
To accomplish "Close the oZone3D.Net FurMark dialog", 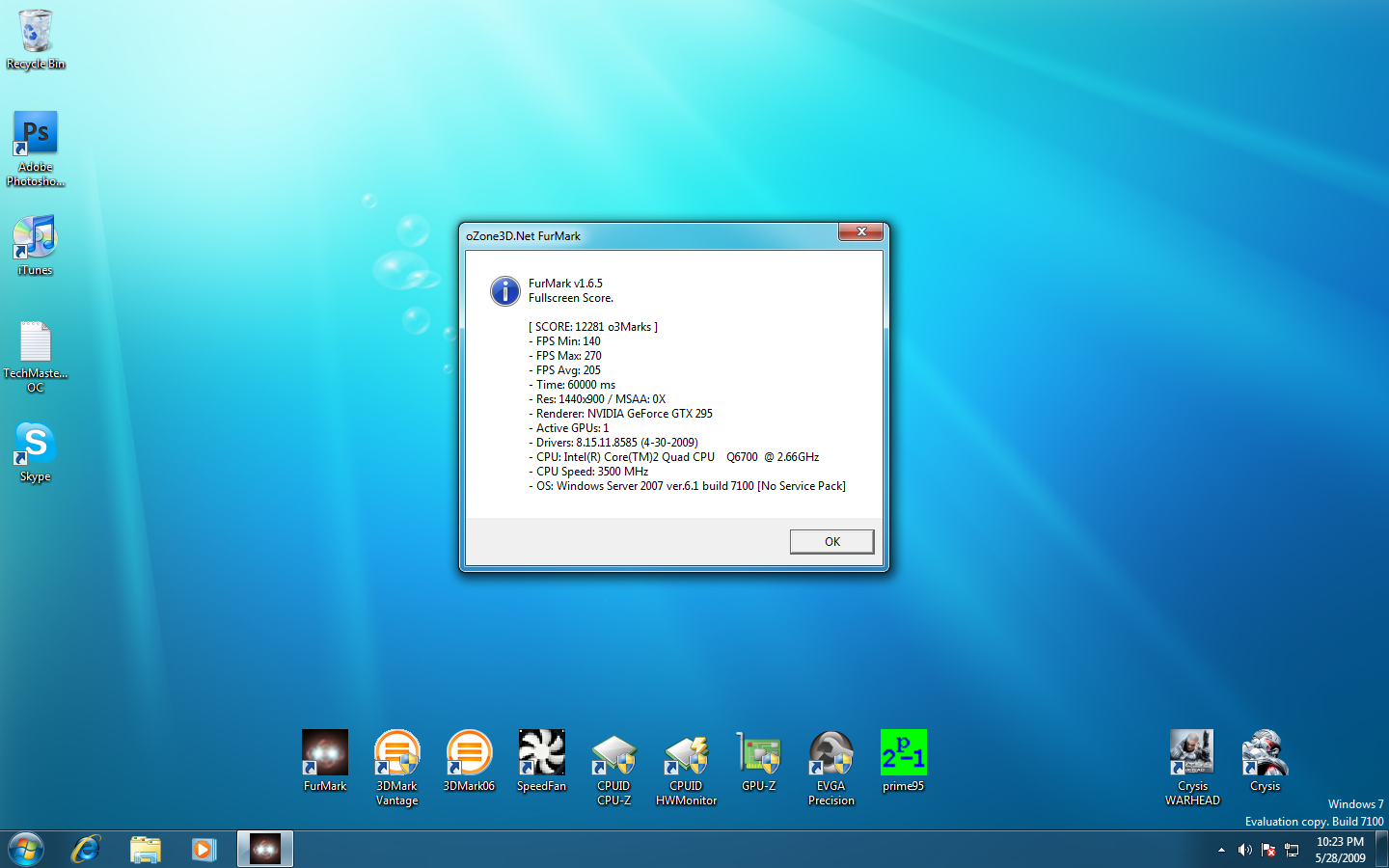I will (x=860, y=231).
